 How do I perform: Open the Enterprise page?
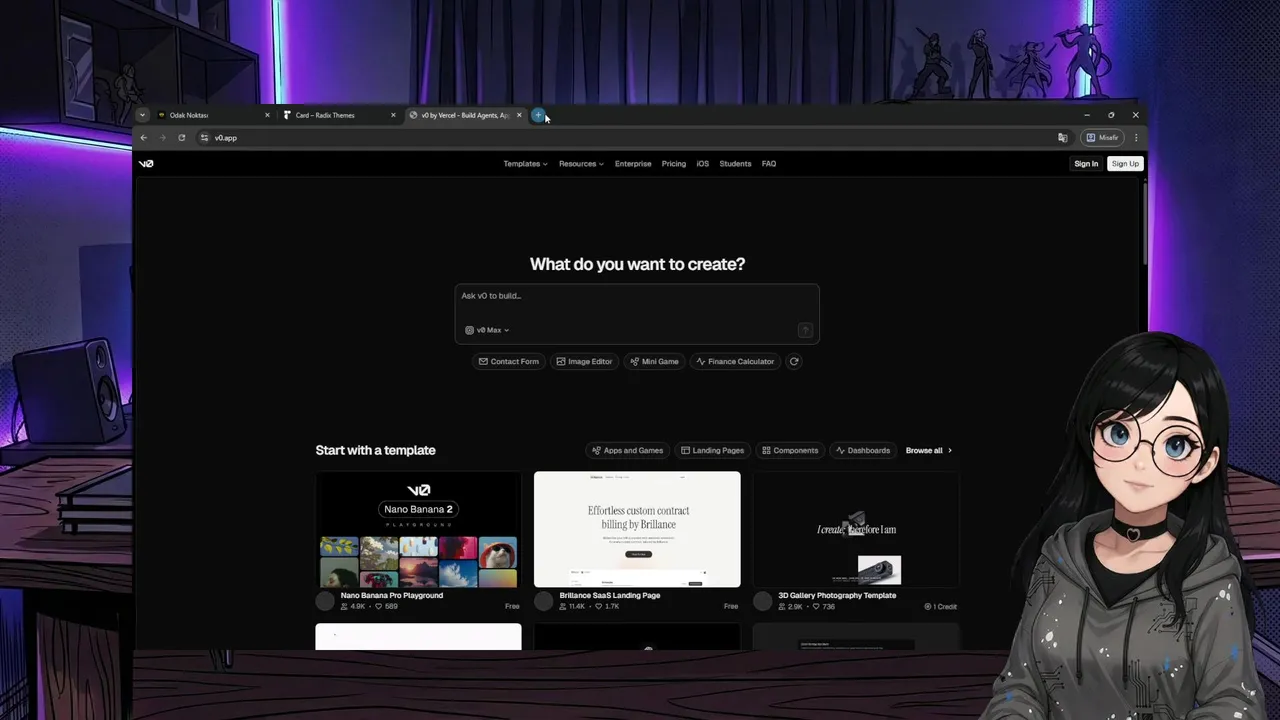click(633, 163)
